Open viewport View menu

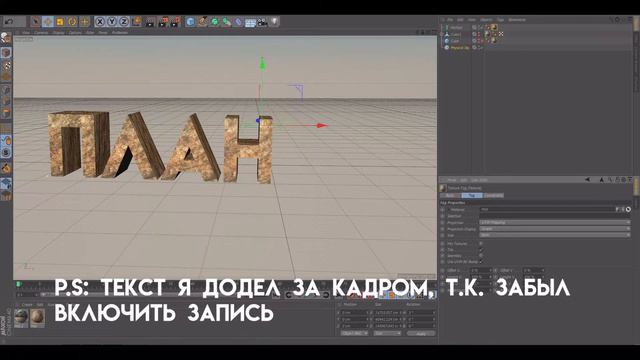tap(26, 32)
